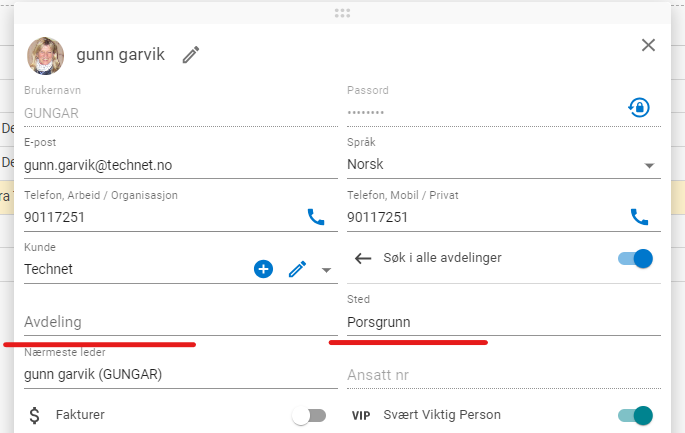
Task: Click the pencil icon next to gunn garvik
Action: 191,55
